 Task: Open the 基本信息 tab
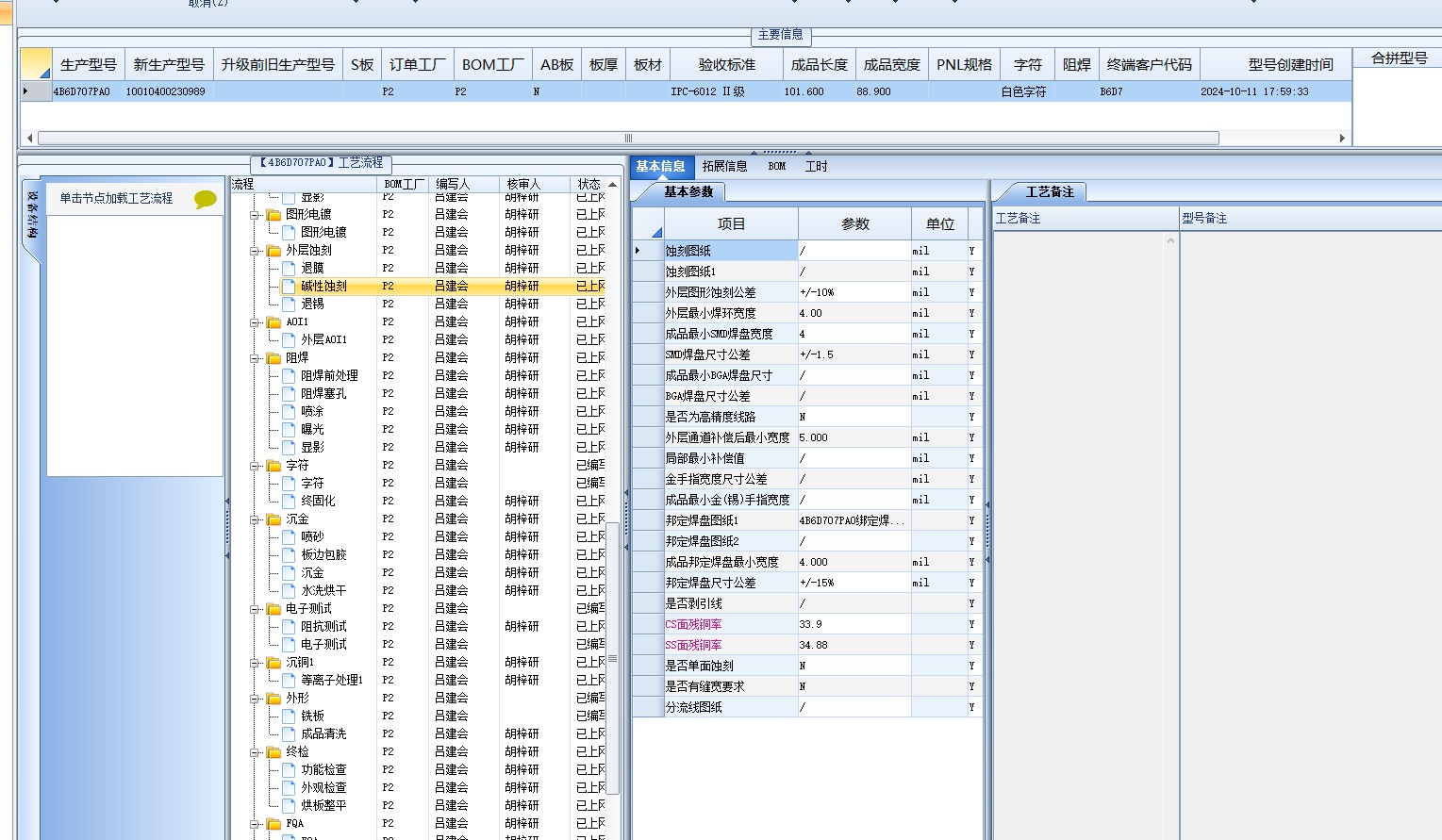[661, 167]
